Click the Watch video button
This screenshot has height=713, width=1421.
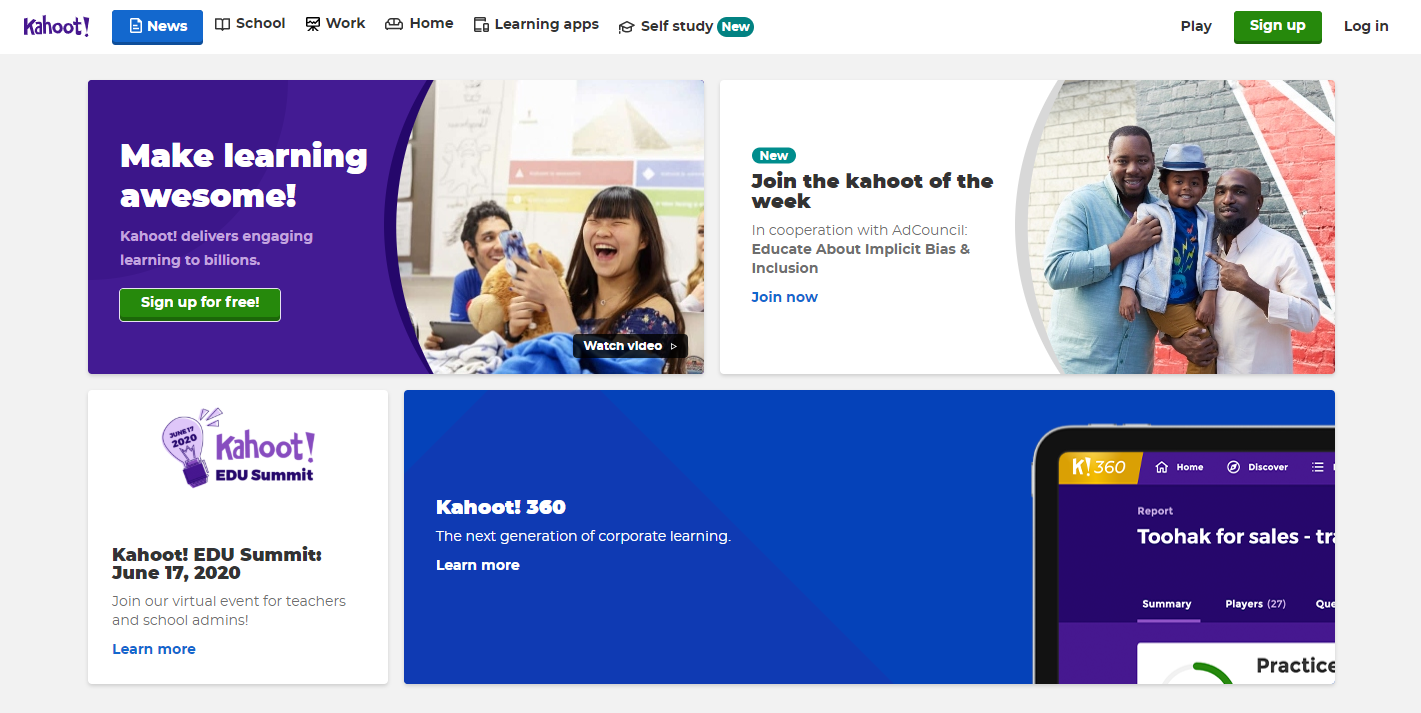[630, 346]
